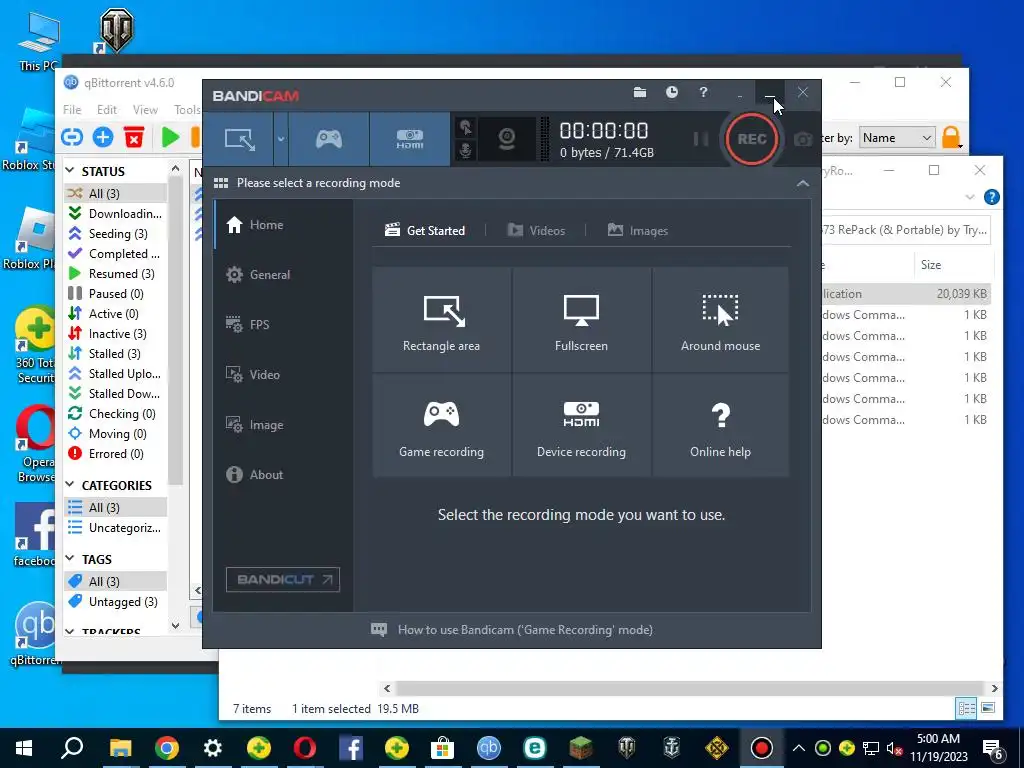This screenshot has width=1024, height=768.
Task: Collapse TAGS section in qBittorrent
Action: pyautogui.click(x=70, y=559)
